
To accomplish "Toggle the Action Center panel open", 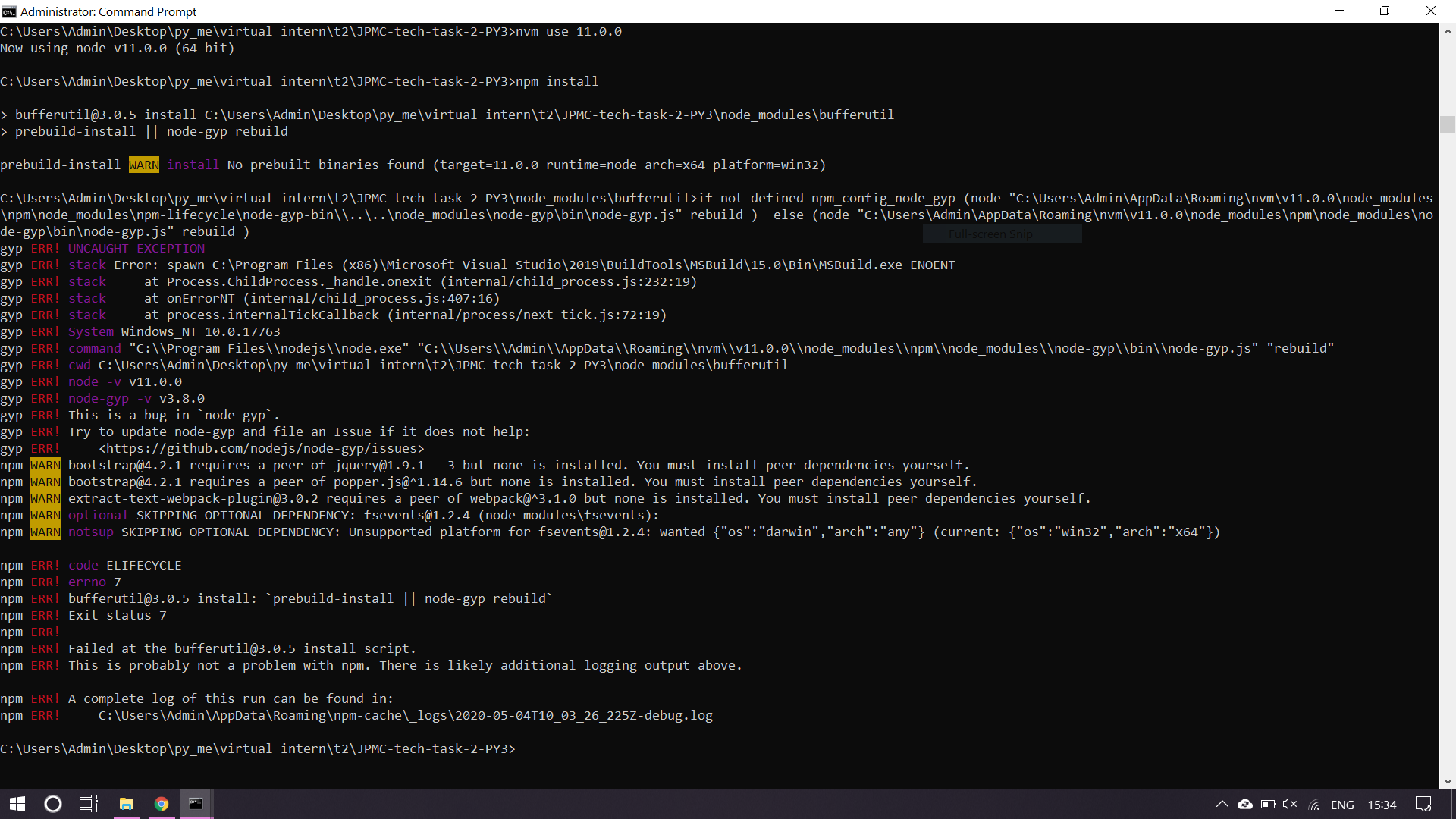I will pos(1423,804).
